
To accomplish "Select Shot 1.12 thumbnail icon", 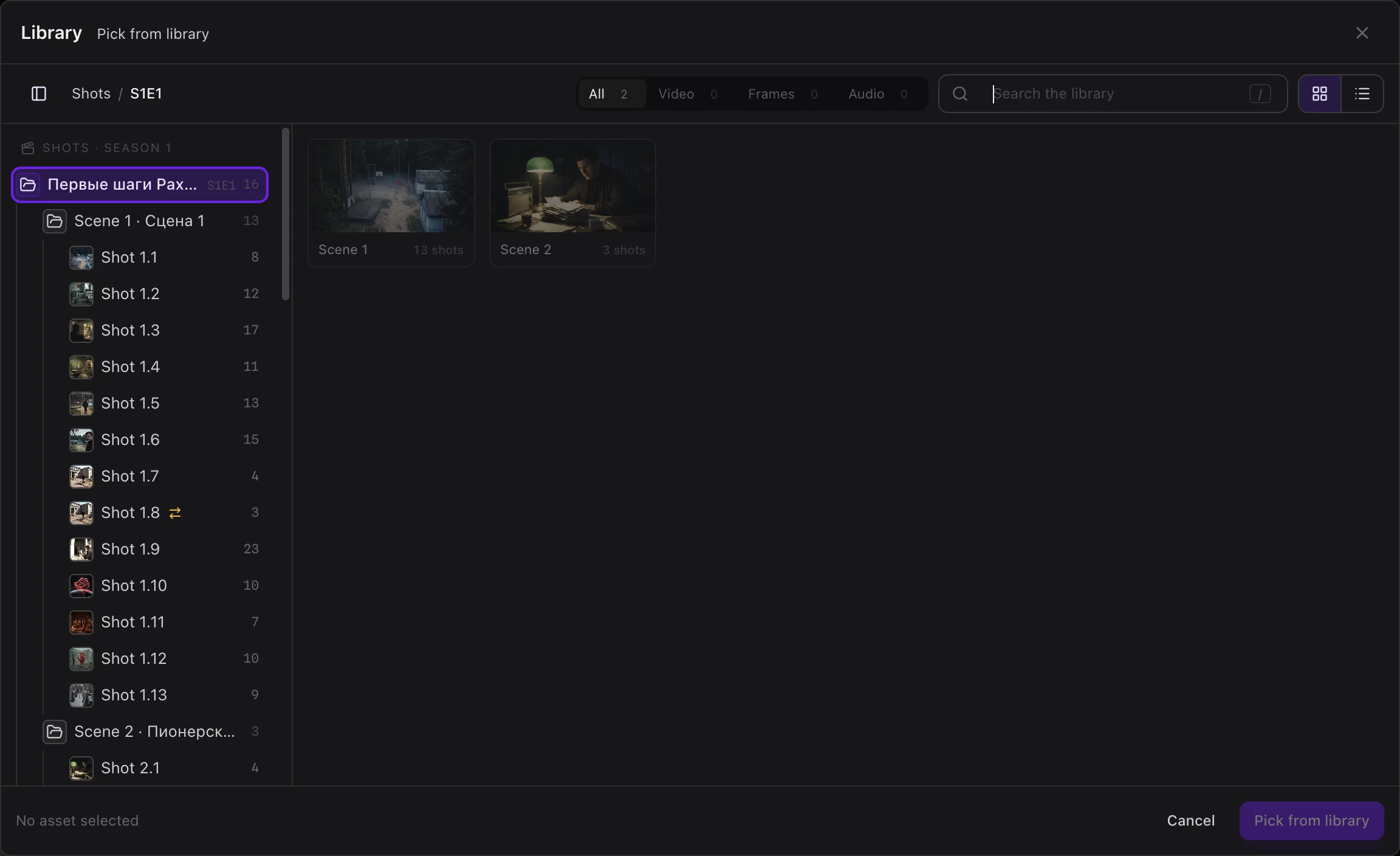I will tap(81, 659).
